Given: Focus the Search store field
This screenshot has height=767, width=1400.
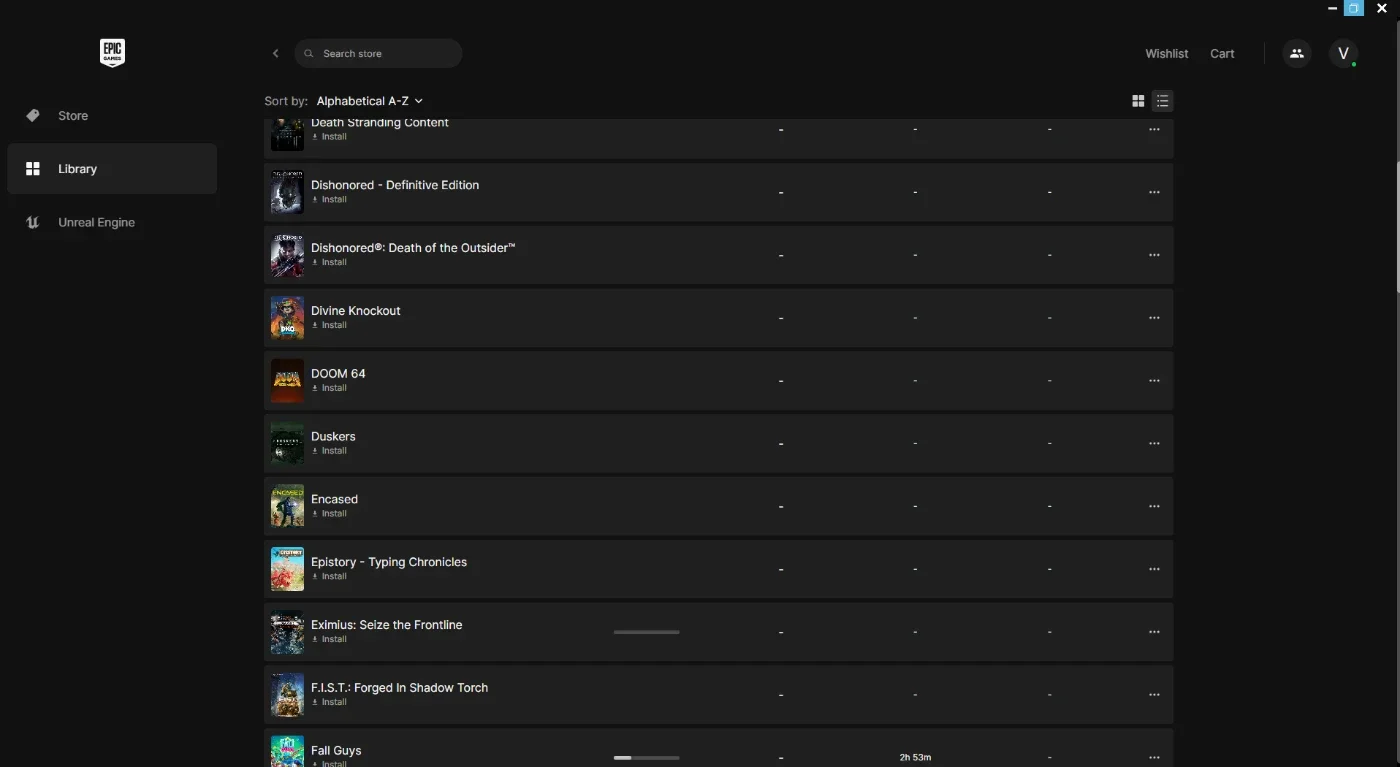Looking at the screenshot, I should pyautogui.click(x=378, y=54).
